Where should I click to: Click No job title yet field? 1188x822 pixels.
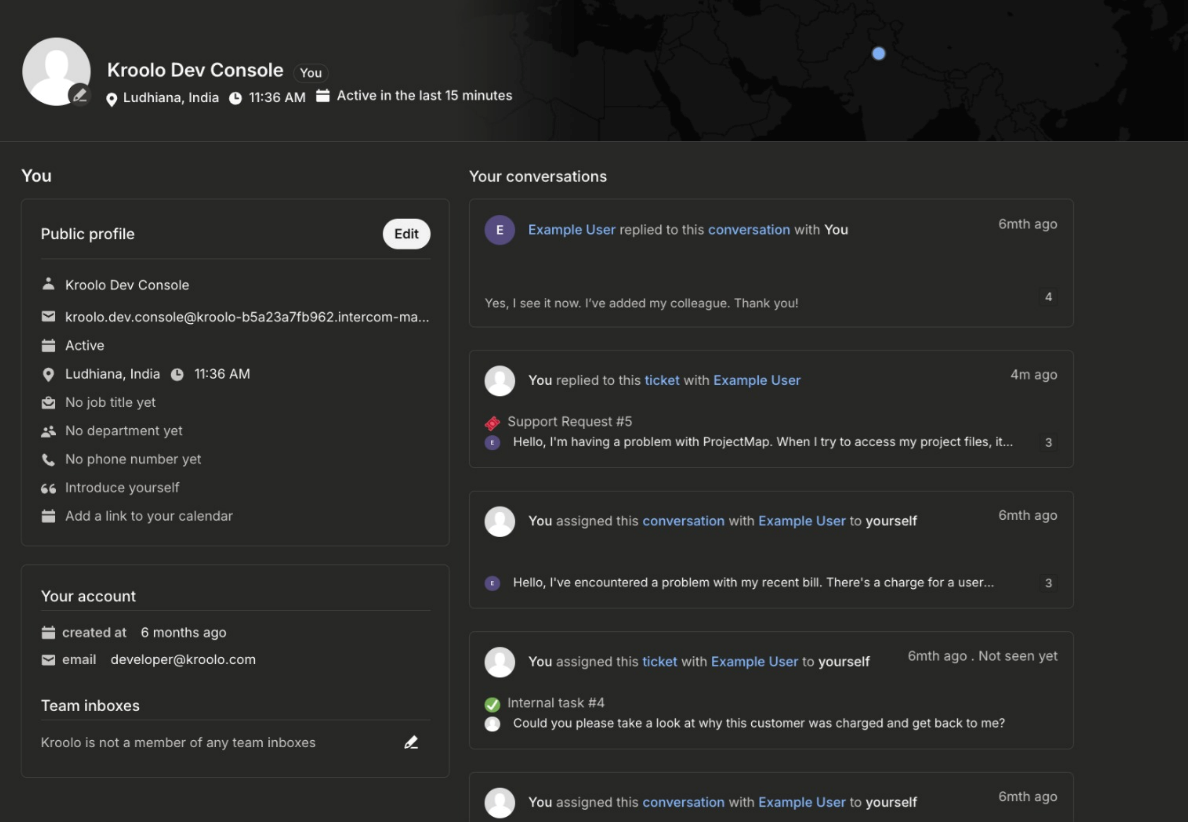coord(110,402)
